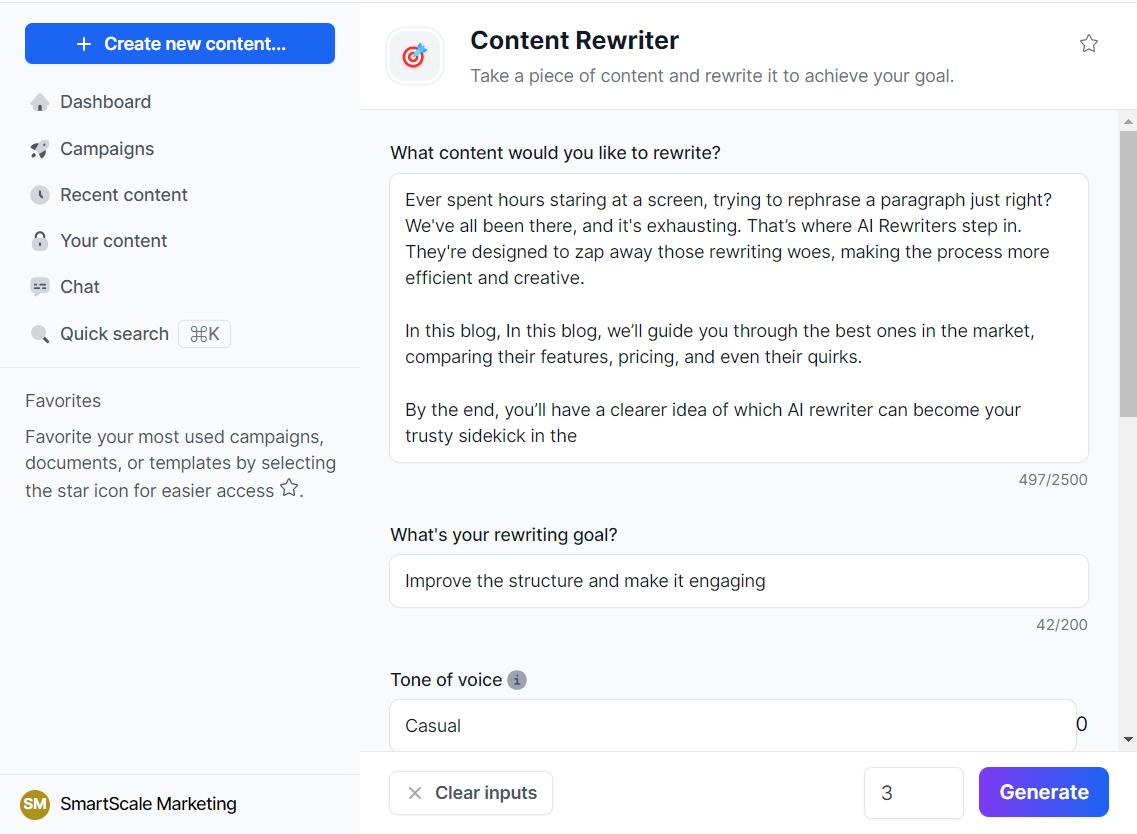Click the Dashboard home icon
The image size is (1137, 834).
(40, 102)
